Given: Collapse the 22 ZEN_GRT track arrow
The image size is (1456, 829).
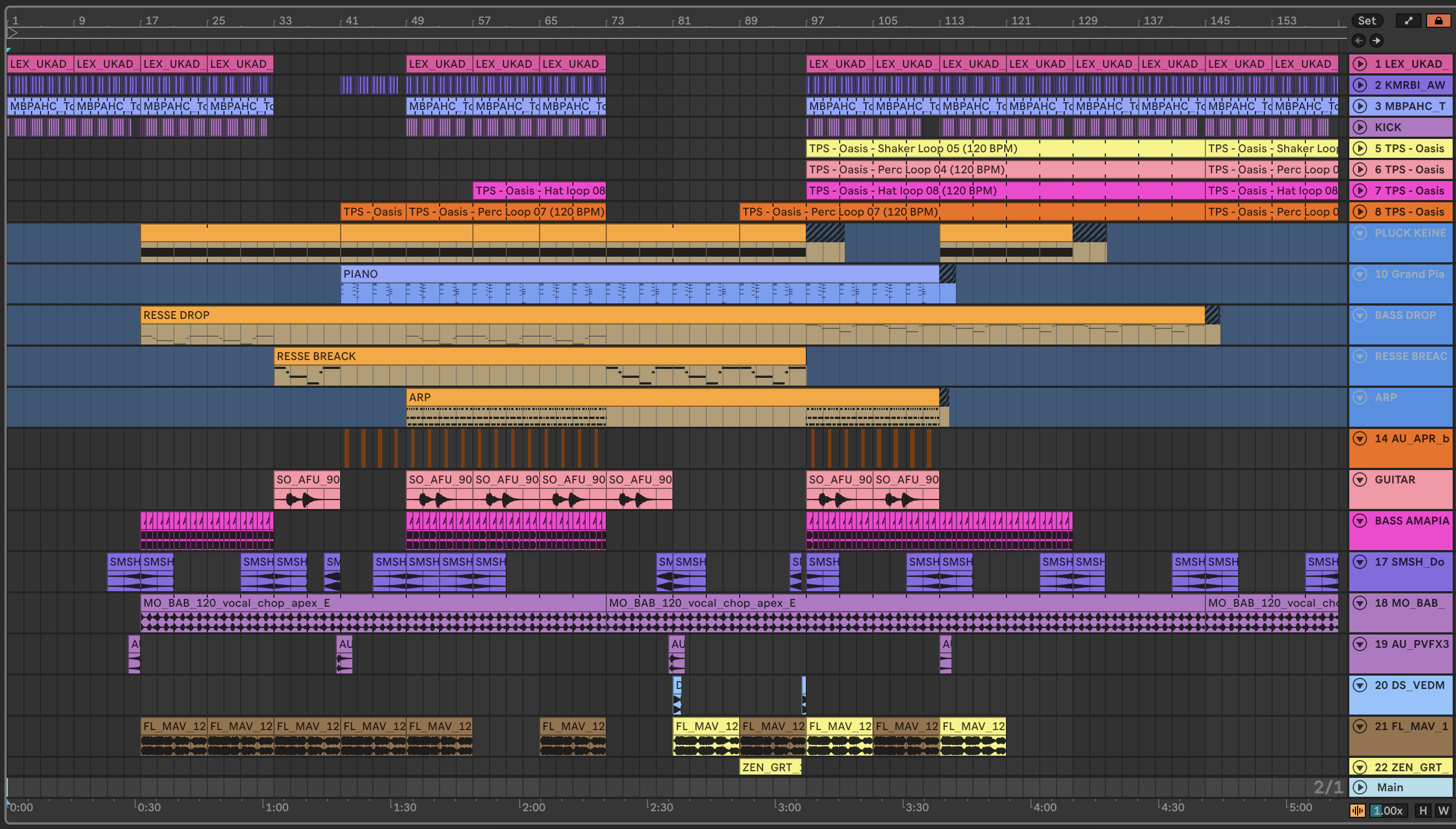Looking at the screenshot, I should (x=1360, y=767).
